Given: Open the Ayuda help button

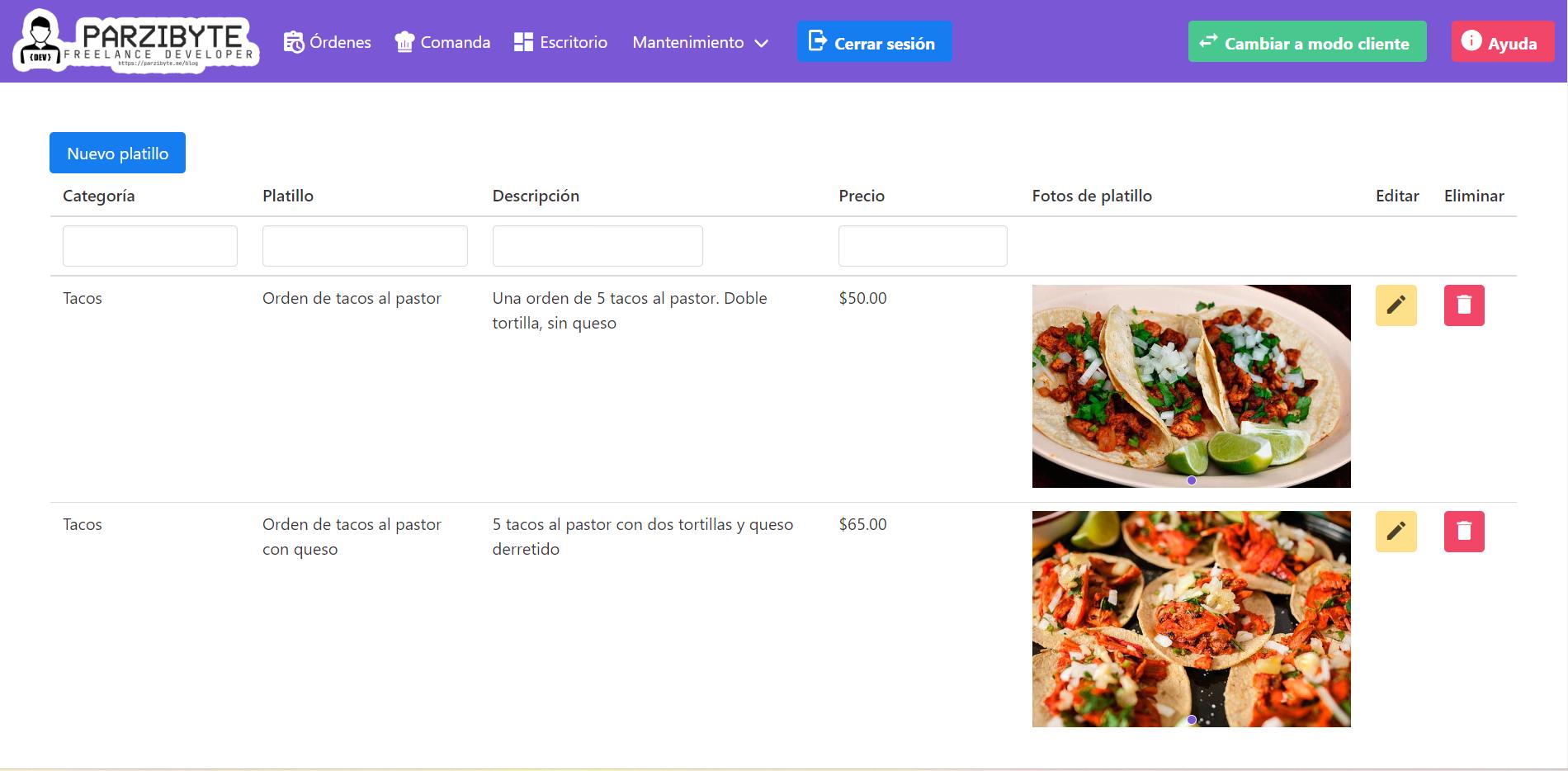Looking at the screenshot, I should click(1501, 42).
